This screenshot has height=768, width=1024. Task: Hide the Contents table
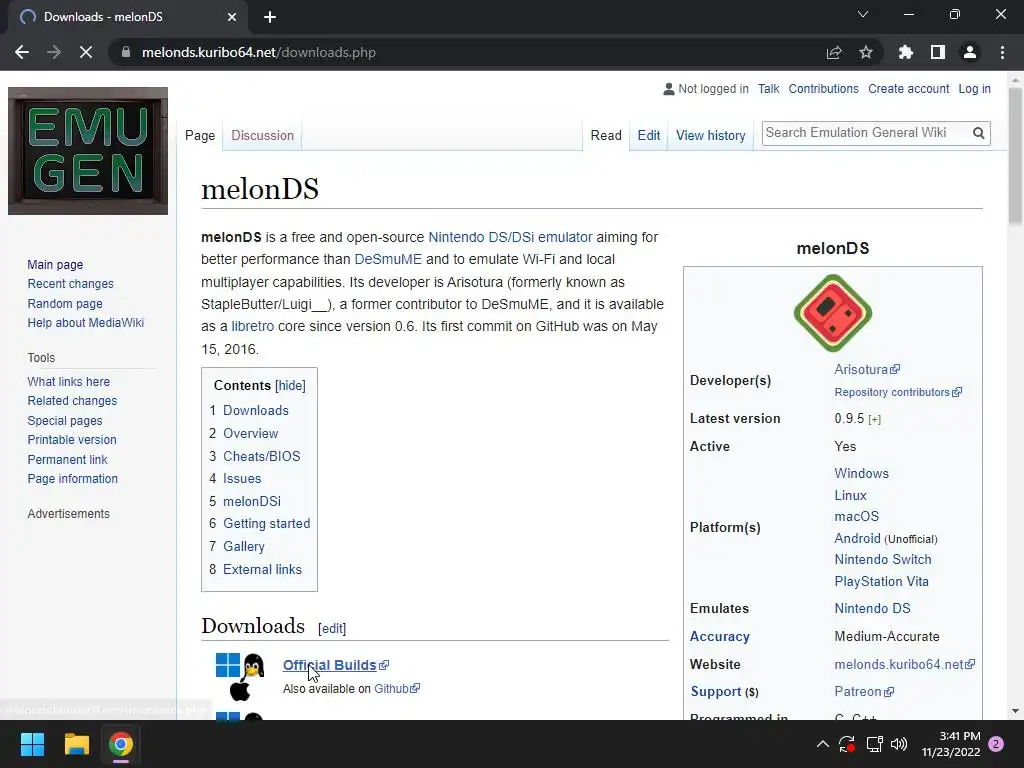pos(290,385)
